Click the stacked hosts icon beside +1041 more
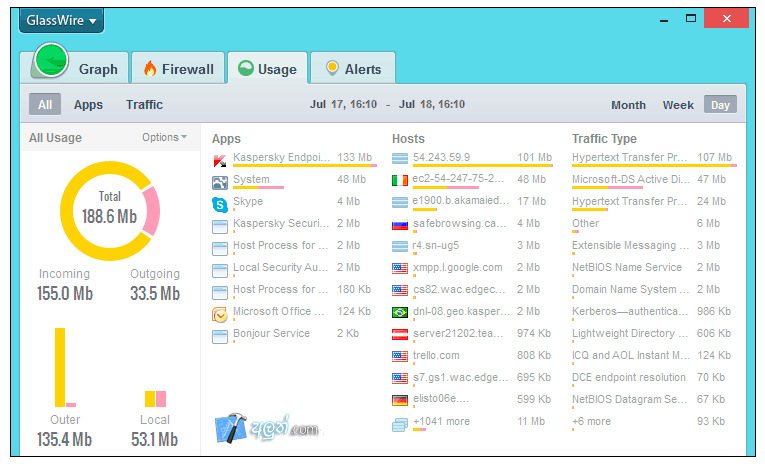 pos(400,425)
